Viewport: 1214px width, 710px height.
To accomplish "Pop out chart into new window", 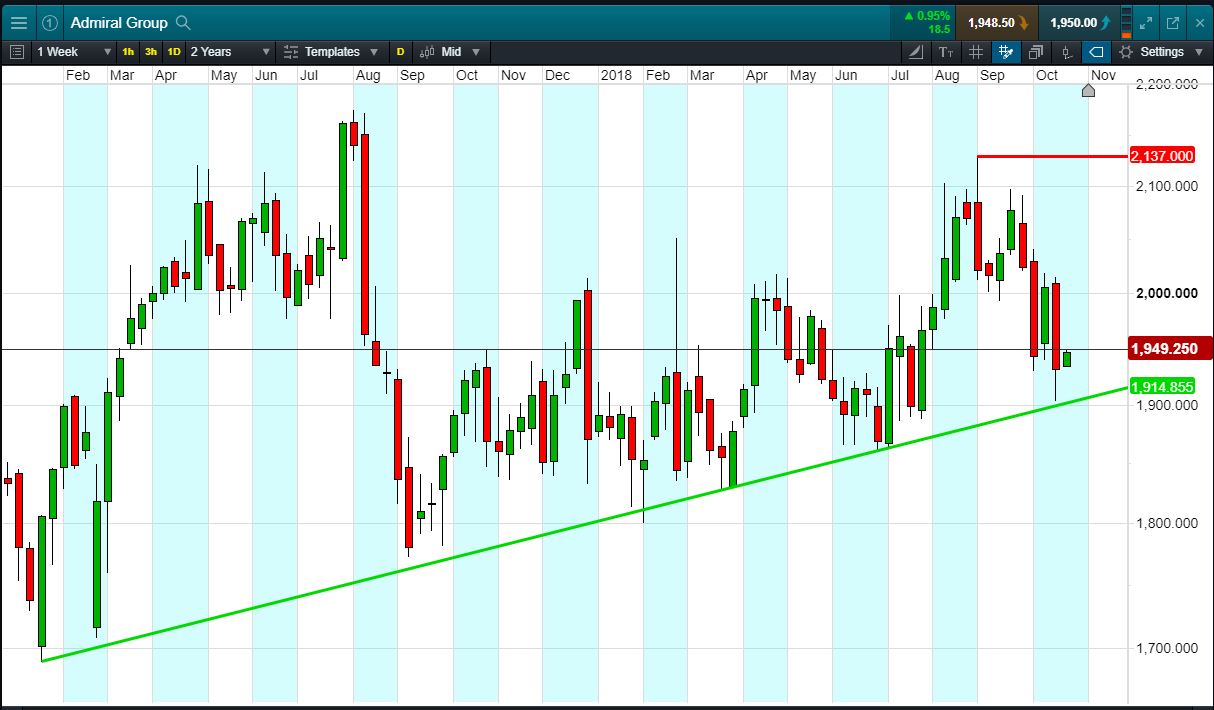I will [1173, 22].
